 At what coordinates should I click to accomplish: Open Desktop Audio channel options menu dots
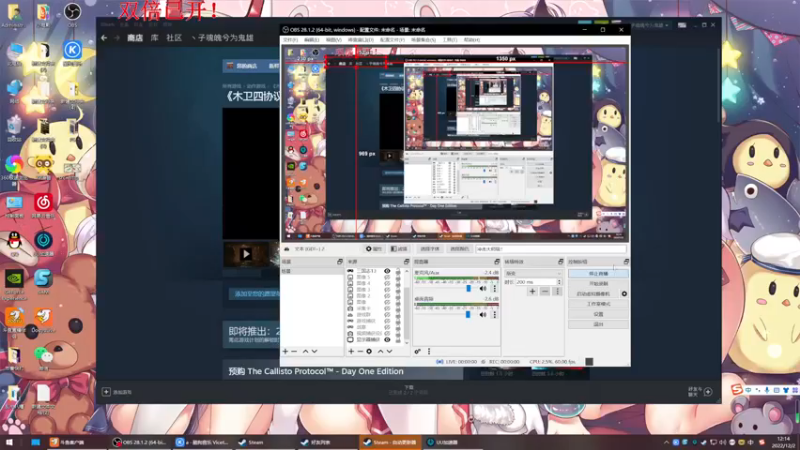coord(494,315)
